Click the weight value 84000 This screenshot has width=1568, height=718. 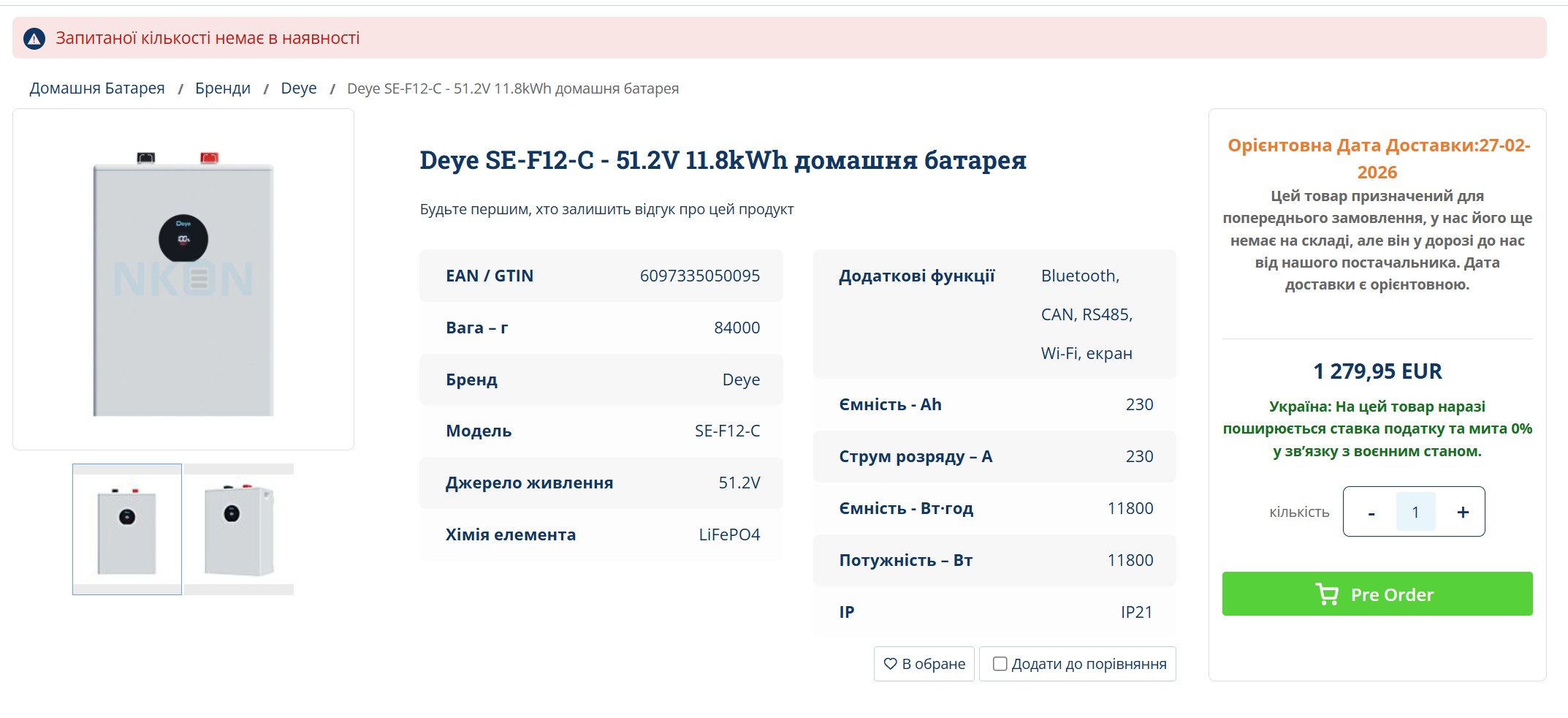[x=737, y=328]
